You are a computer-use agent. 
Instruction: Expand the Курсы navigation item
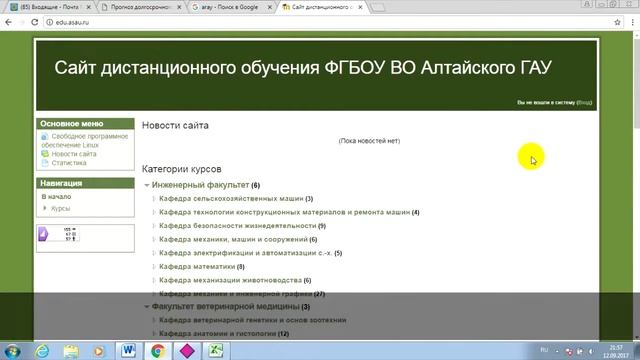click(44, 208)
